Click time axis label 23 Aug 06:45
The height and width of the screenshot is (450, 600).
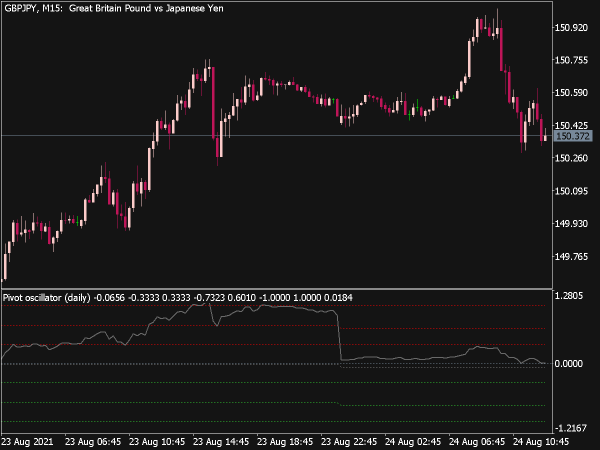coord(93,442)
